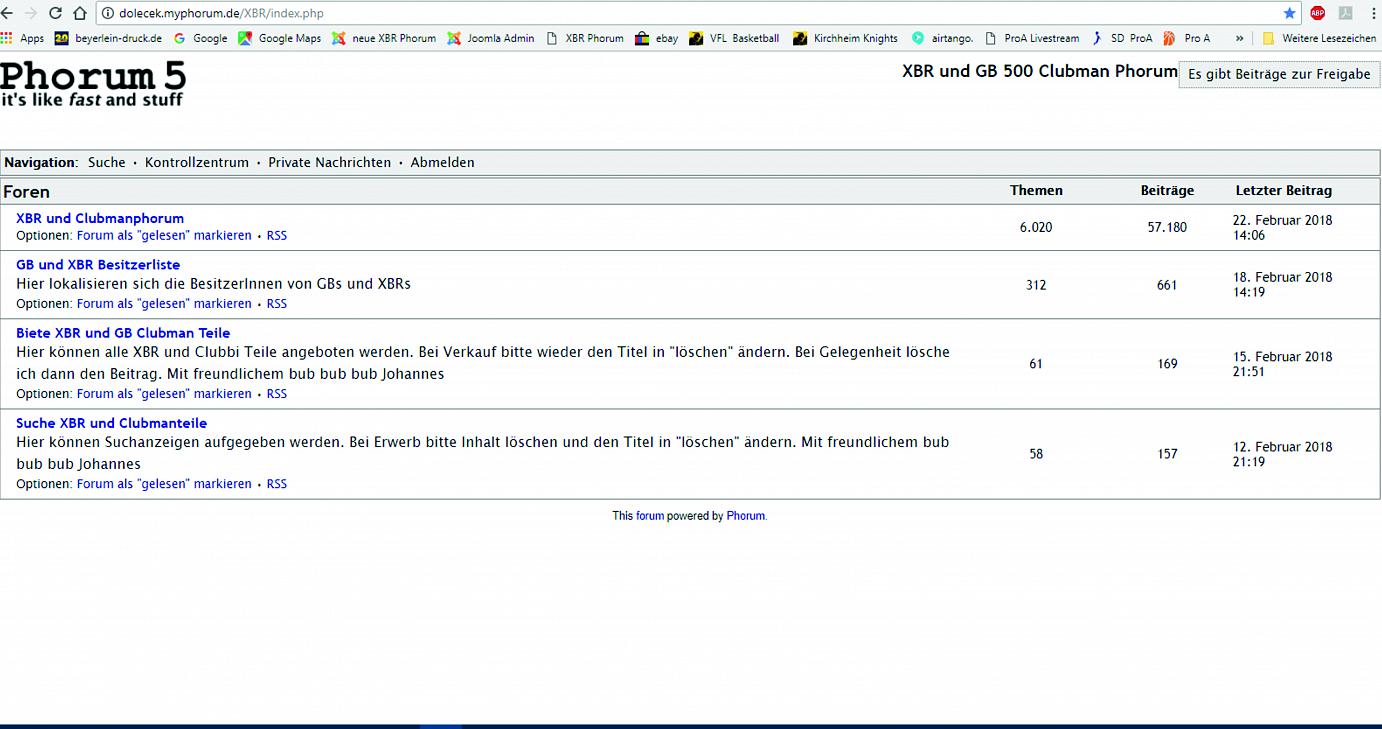Screen dimensions: 1382x729
Task: Open the ebay bookmark
Action: pos(657,38)
